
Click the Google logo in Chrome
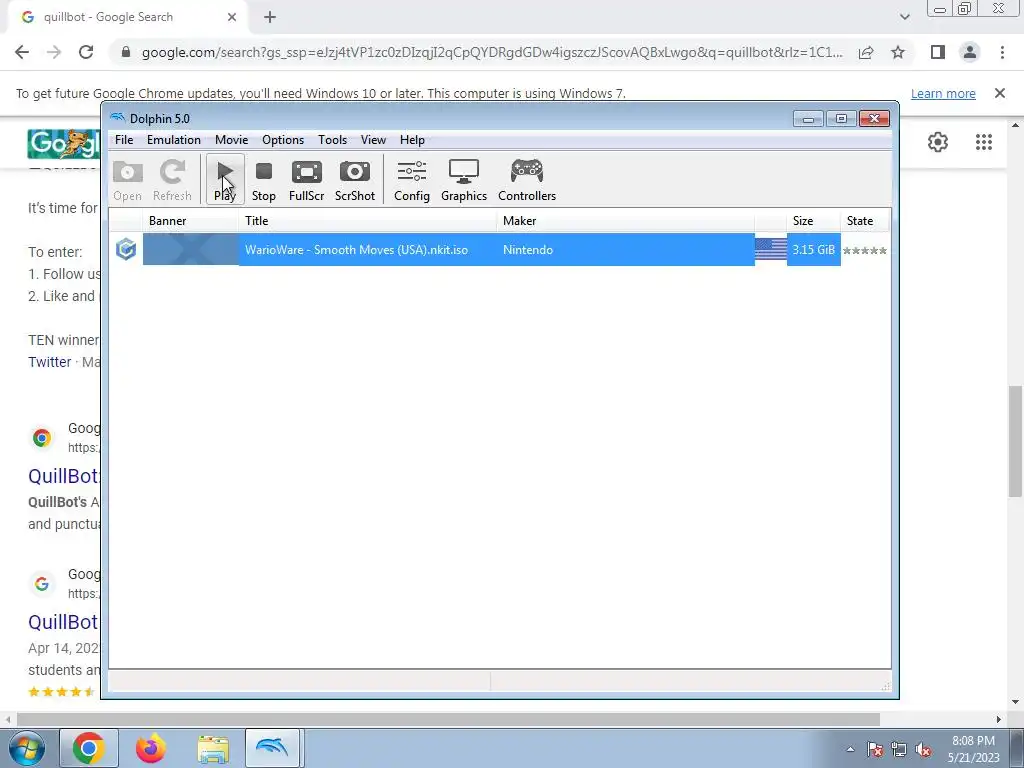coord(63,143)
